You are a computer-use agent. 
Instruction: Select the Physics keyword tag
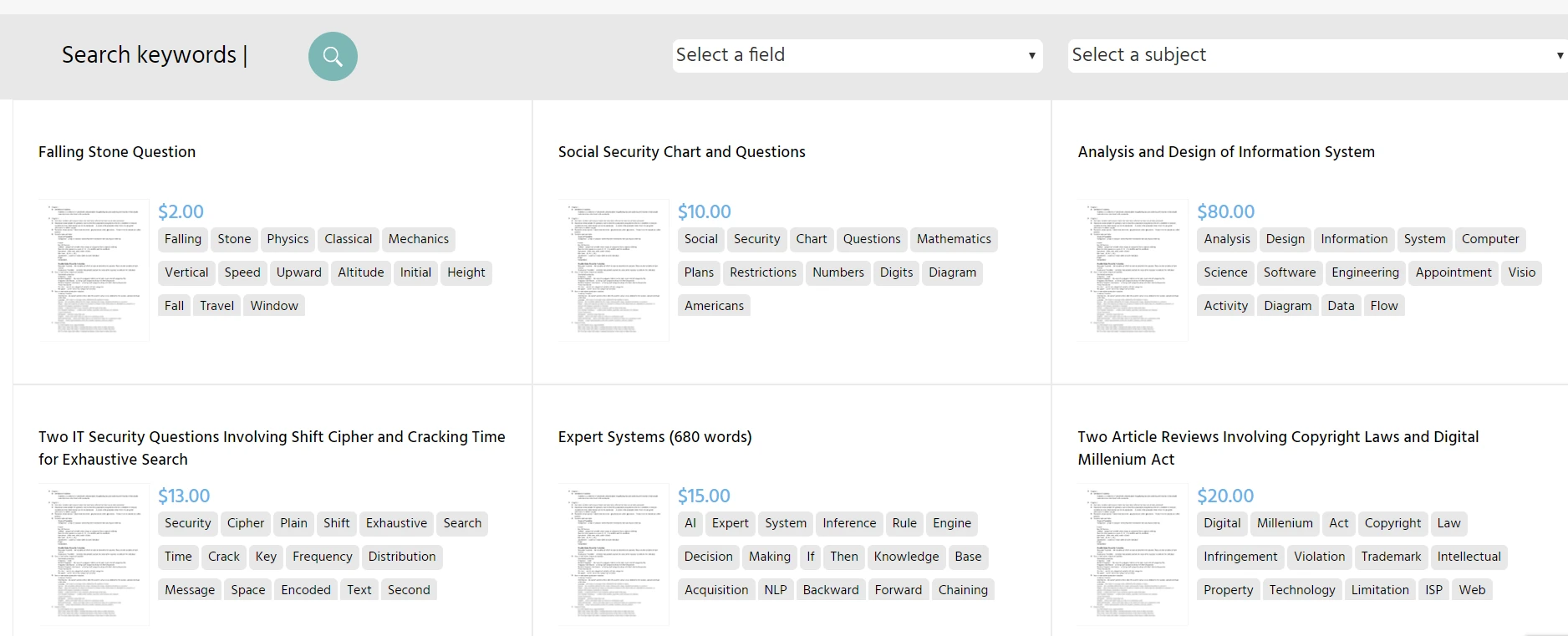coord(288,239)
